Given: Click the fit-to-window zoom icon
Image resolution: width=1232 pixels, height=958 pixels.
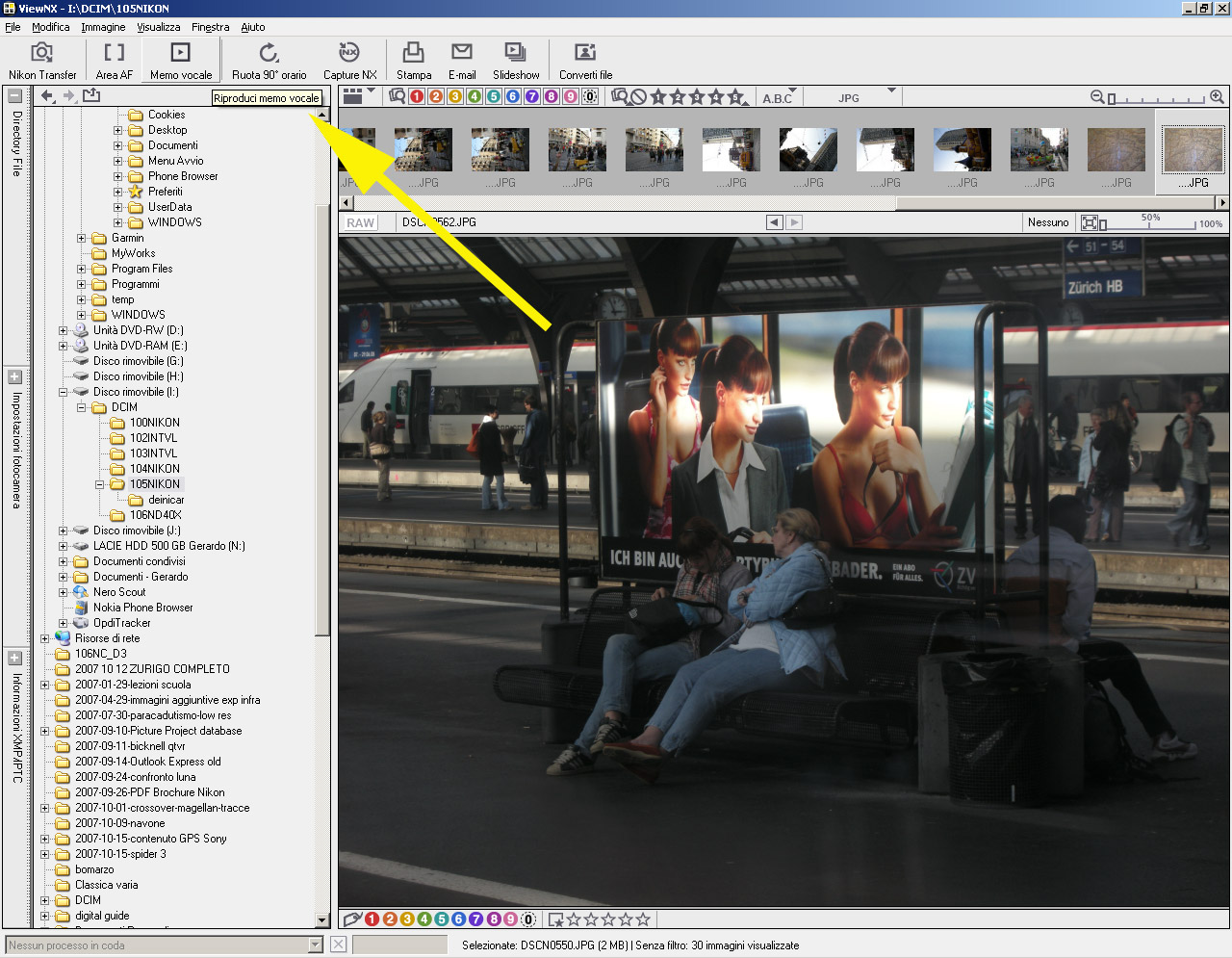Looking at the screenshot, I should 1089,222.
